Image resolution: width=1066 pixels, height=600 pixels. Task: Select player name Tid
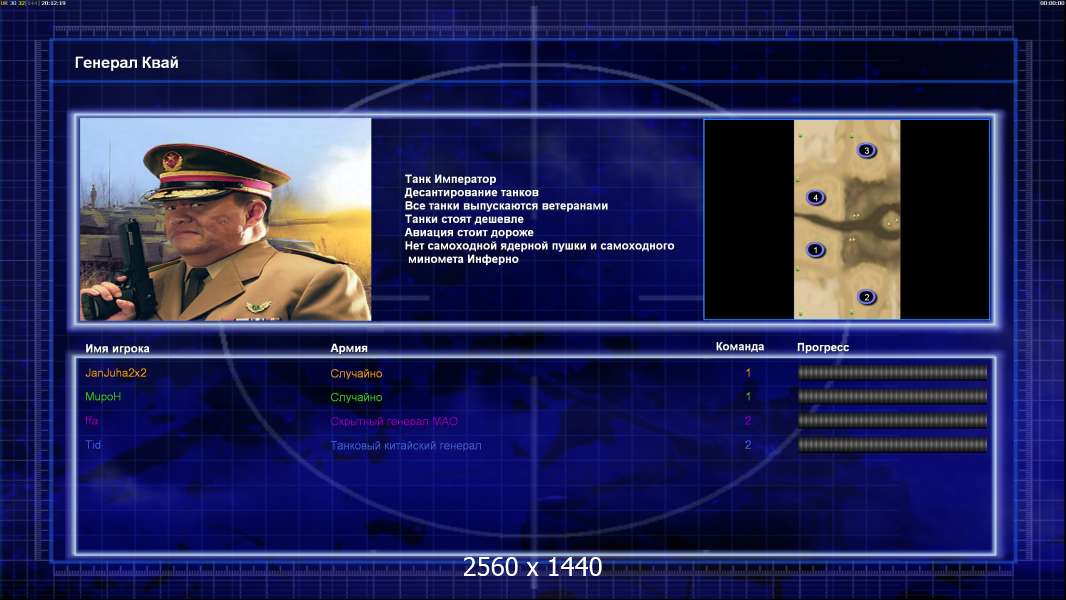point(92,445)
